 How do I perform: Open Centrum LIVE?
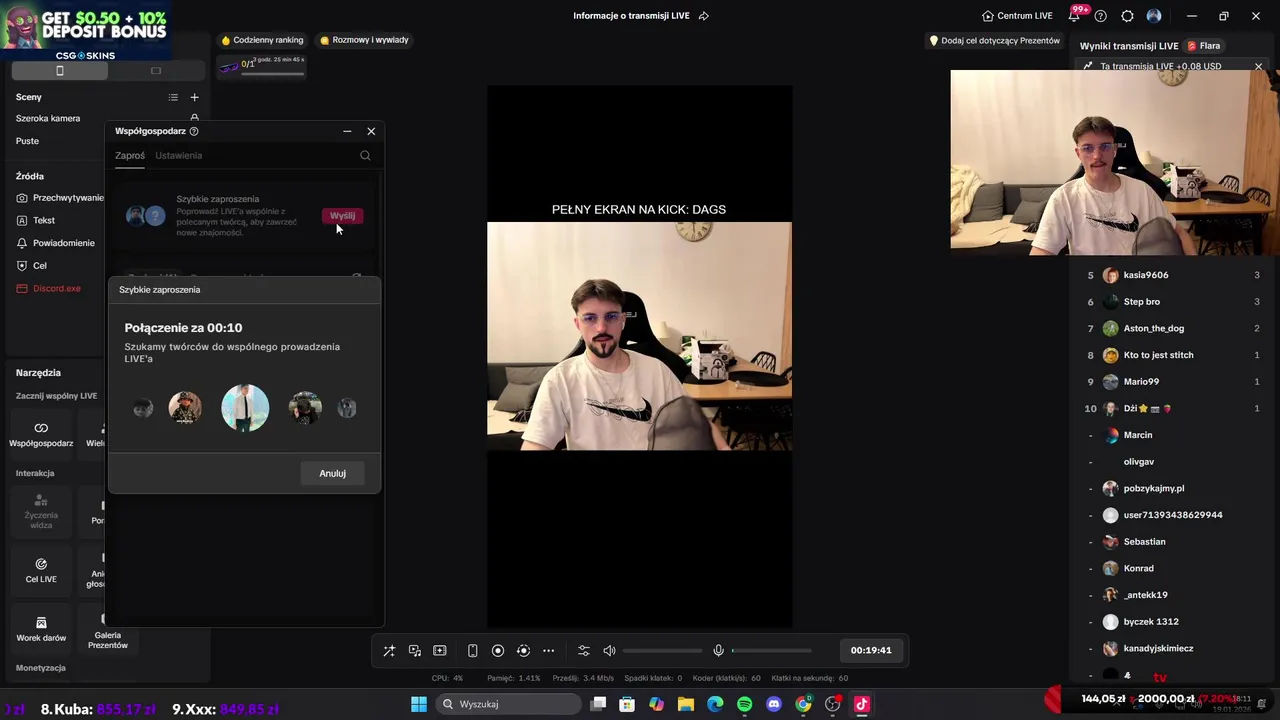pos(1017,16)
